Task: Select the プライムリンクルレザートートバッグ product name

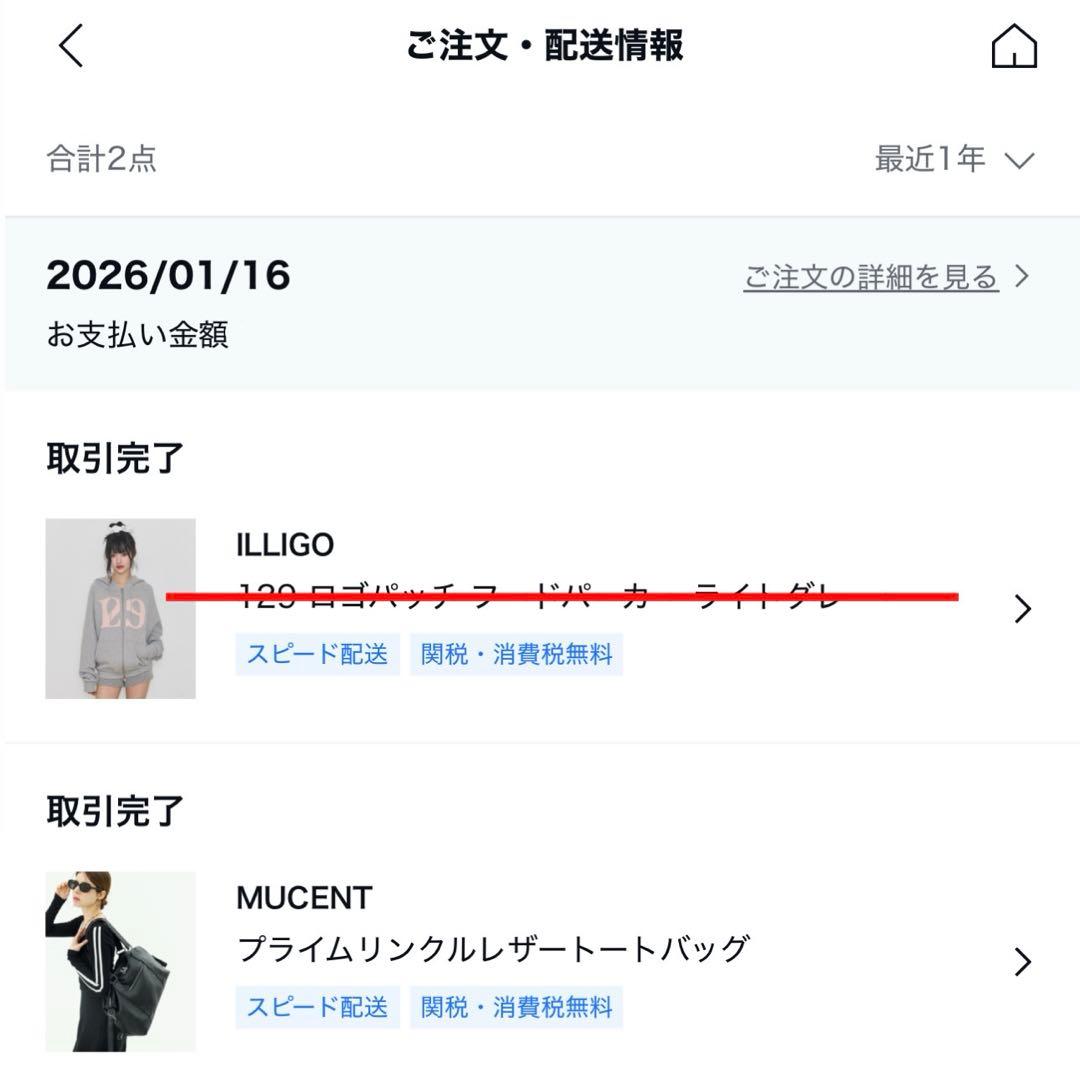Action: 494,948
